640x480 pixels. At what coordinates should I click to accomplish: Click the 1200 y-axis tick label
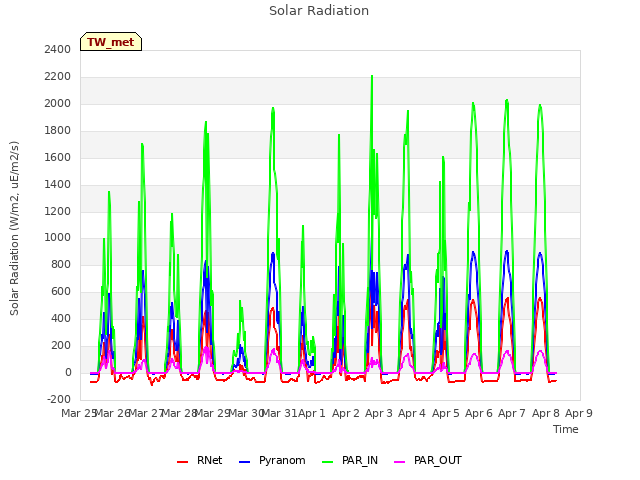point(58,211)
